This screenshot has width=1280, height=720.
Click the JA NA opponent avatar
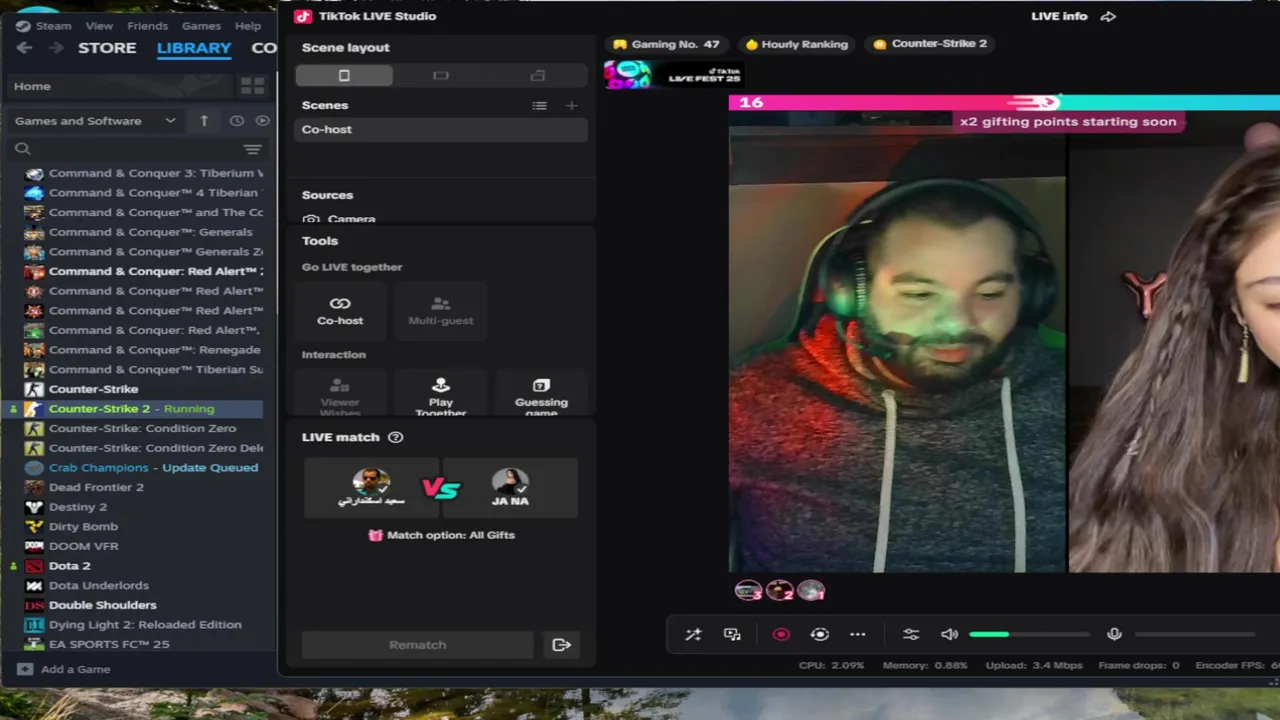point(510,482)
